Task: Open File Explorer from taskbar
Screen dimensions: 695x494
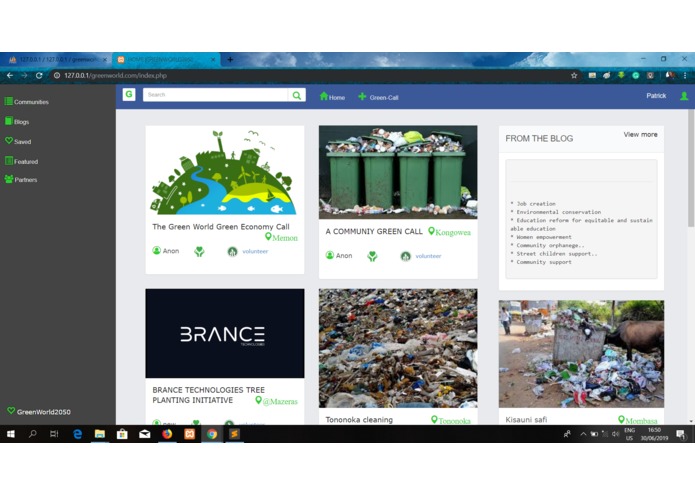Action: pyautogui.click(x=100, y=434)
